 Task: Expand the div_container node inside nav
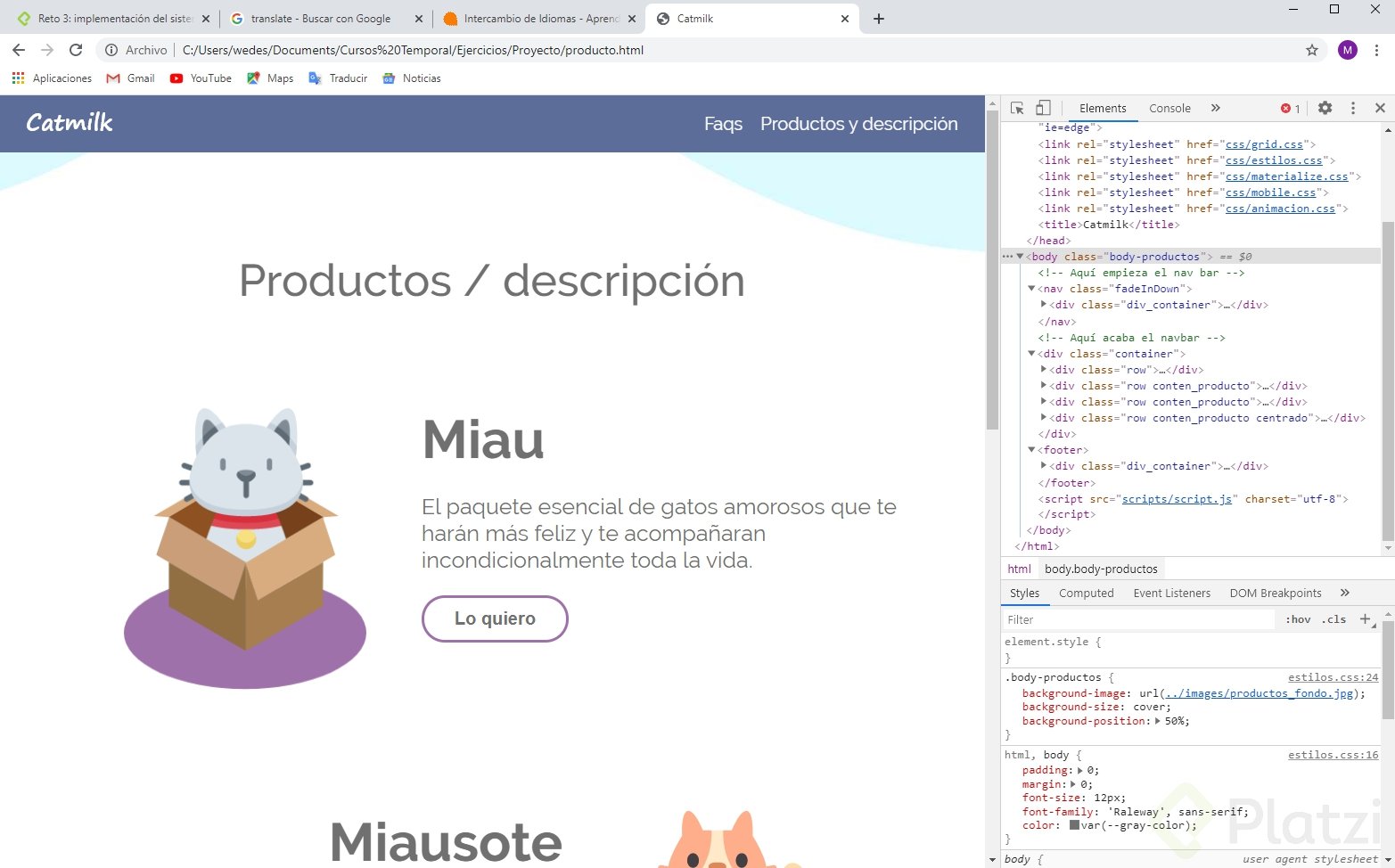click(x=1044, y=305)
